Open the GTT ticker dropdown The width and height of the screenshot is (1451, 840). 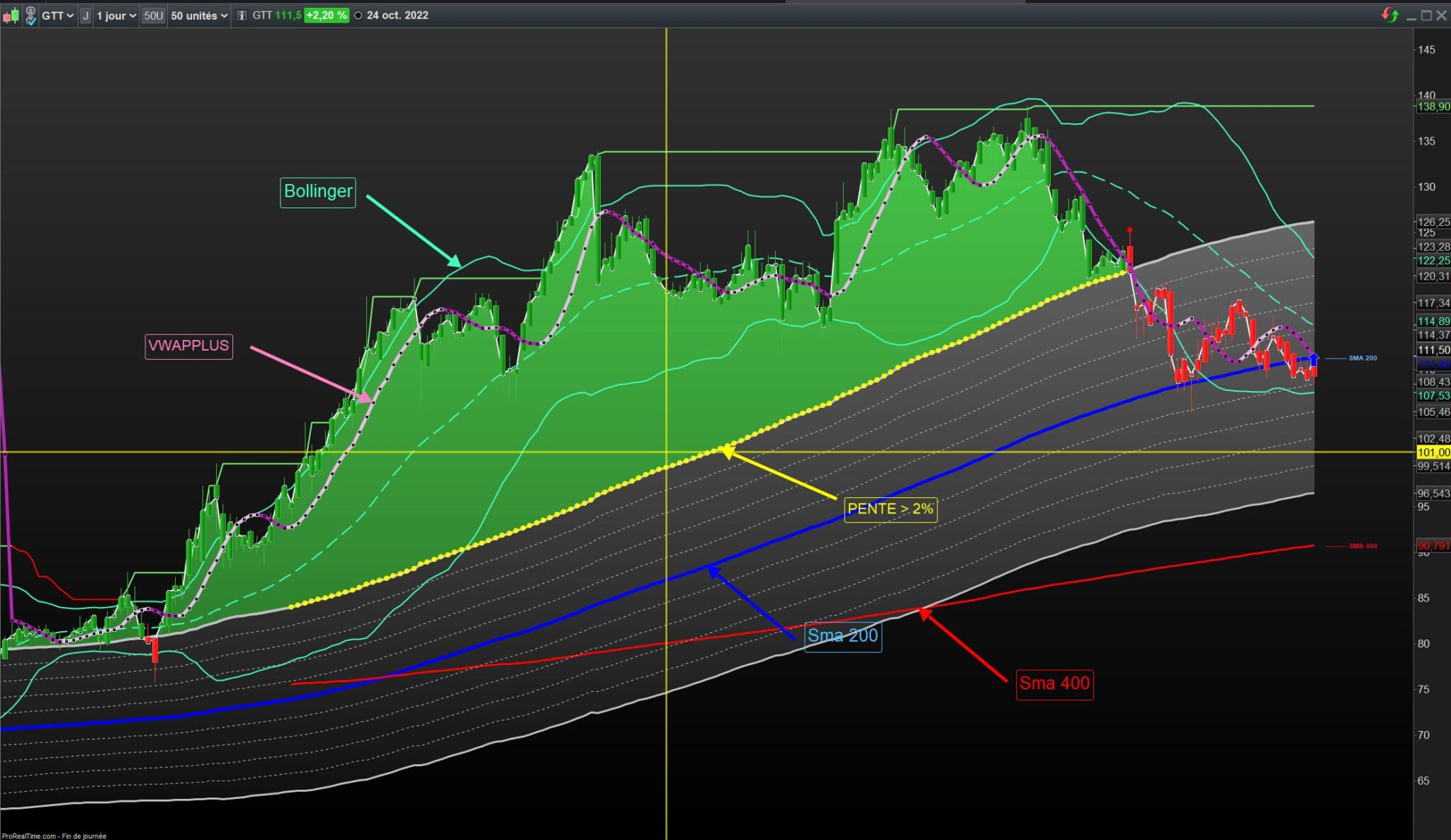[x=57, y=16]
